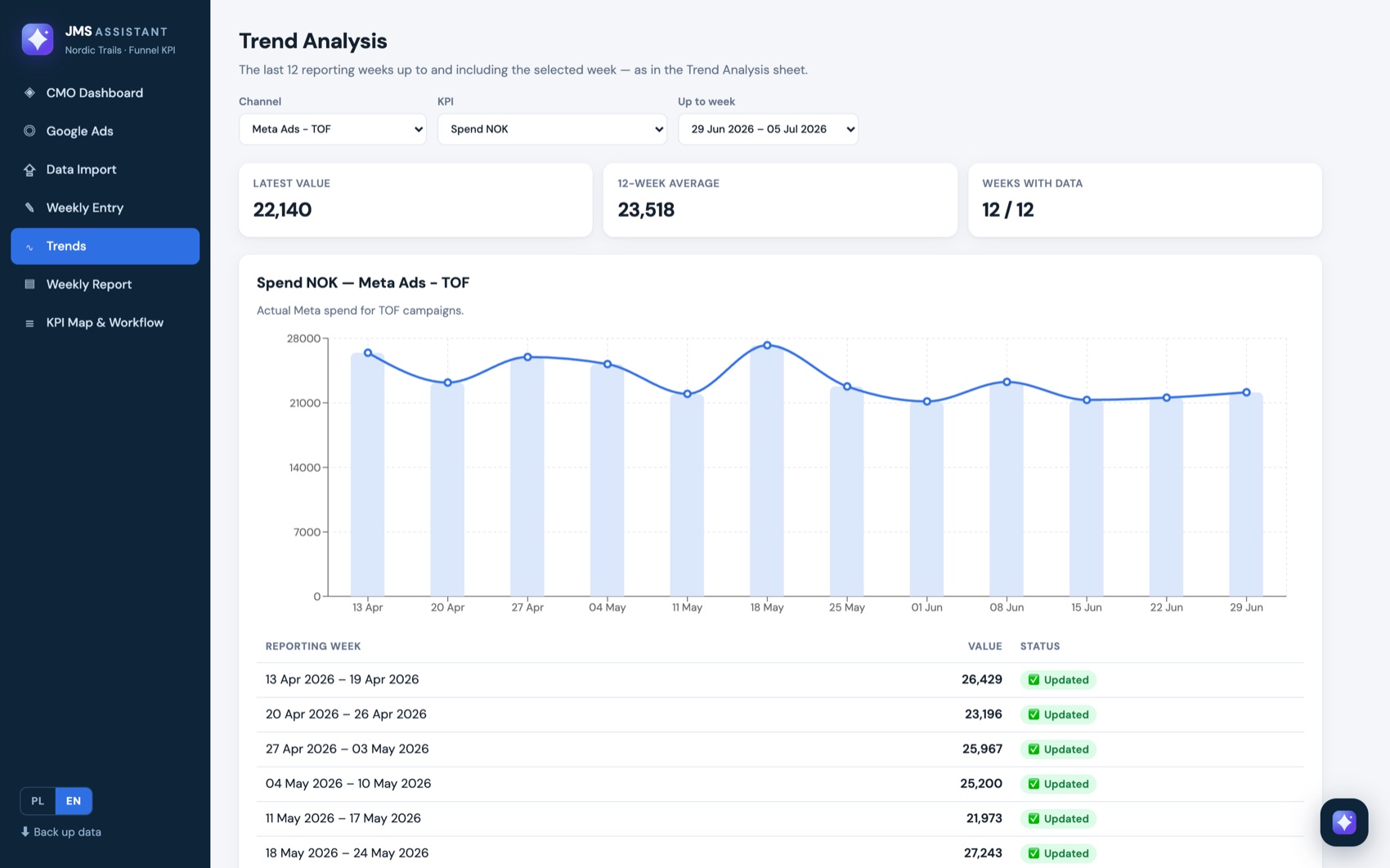The width and height of the screenshot is (1390, 868).
Task: Select the Trends menu item
Action: [x=105, y=246]
